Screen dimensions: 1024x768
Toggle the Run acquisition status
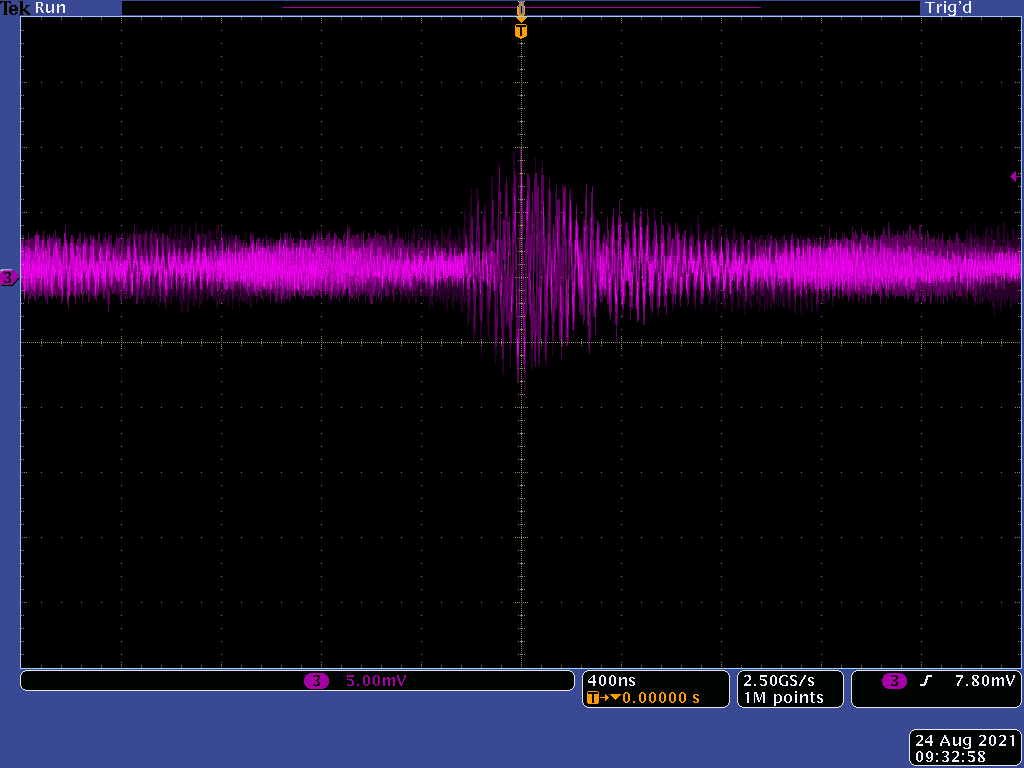point(50,8)
